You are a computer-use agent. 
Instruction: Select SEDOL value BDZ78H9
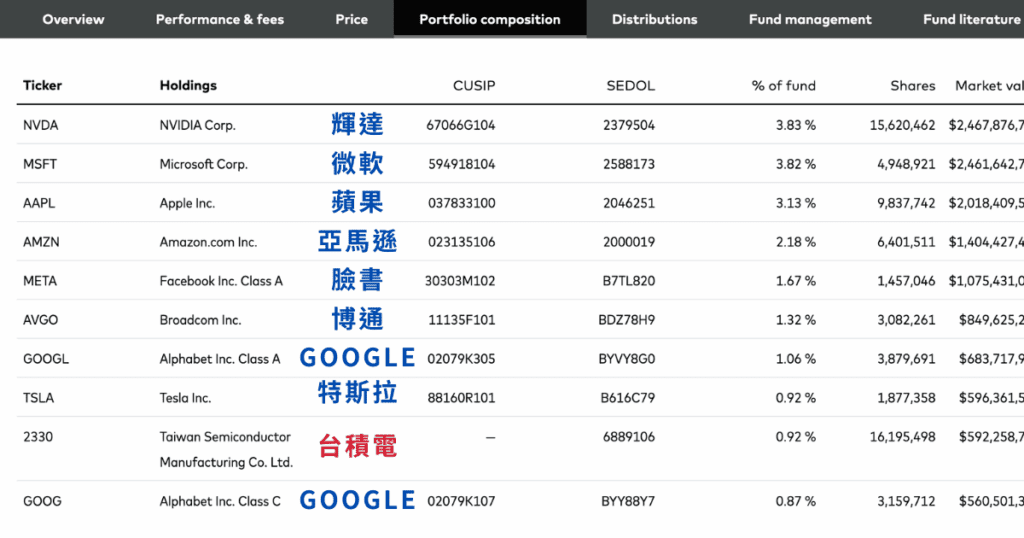click(627, 320)
